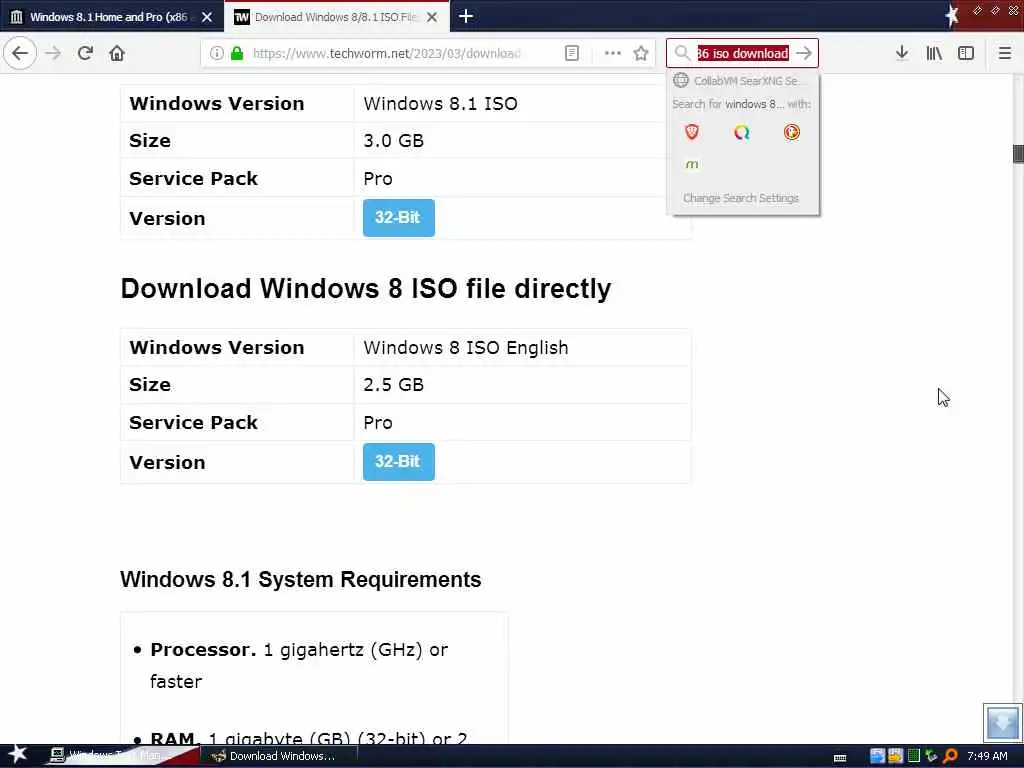Submit the search with the arrow button
This screenshot has width=1024, height=768.
804,53
